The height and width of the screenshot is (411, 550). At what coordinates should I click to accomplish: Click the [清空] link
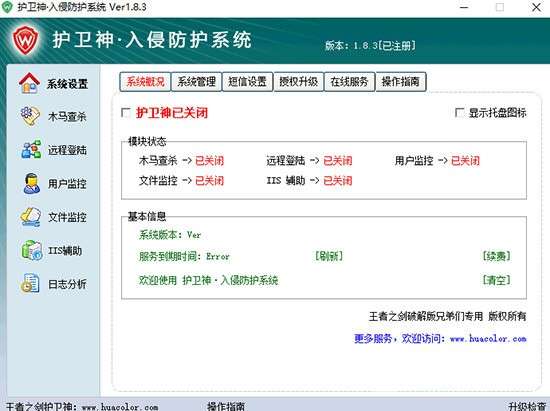point(496,280)
